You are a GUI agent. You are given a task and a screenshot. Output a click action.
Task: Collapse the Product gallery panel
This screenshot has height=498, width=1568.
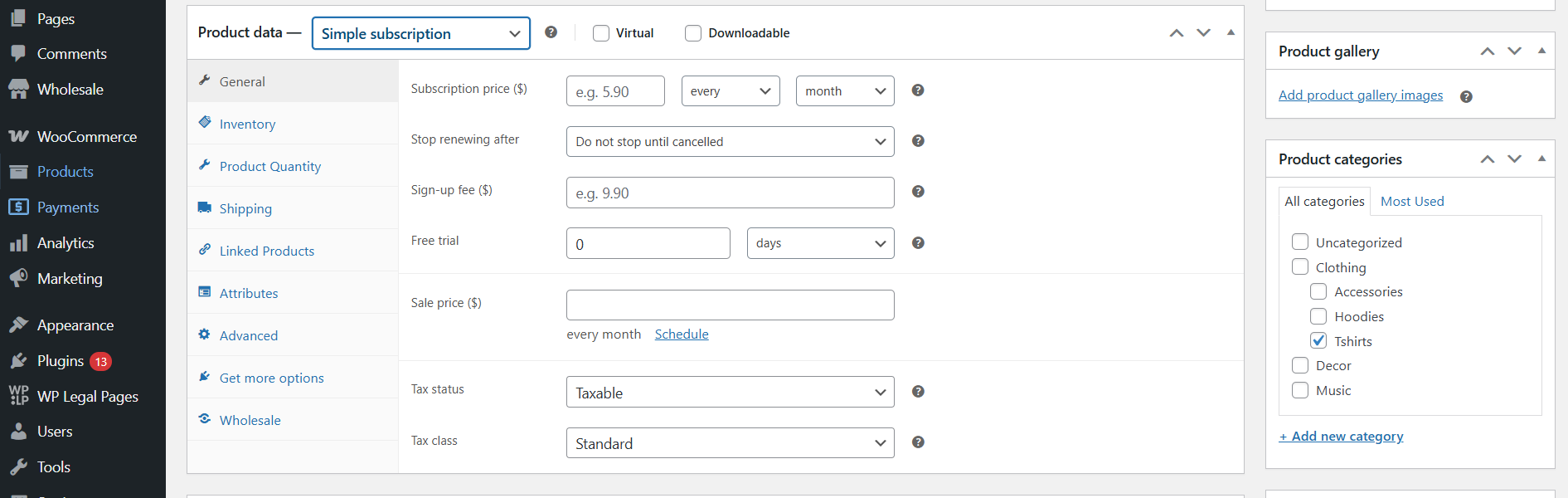[1542, 51]
